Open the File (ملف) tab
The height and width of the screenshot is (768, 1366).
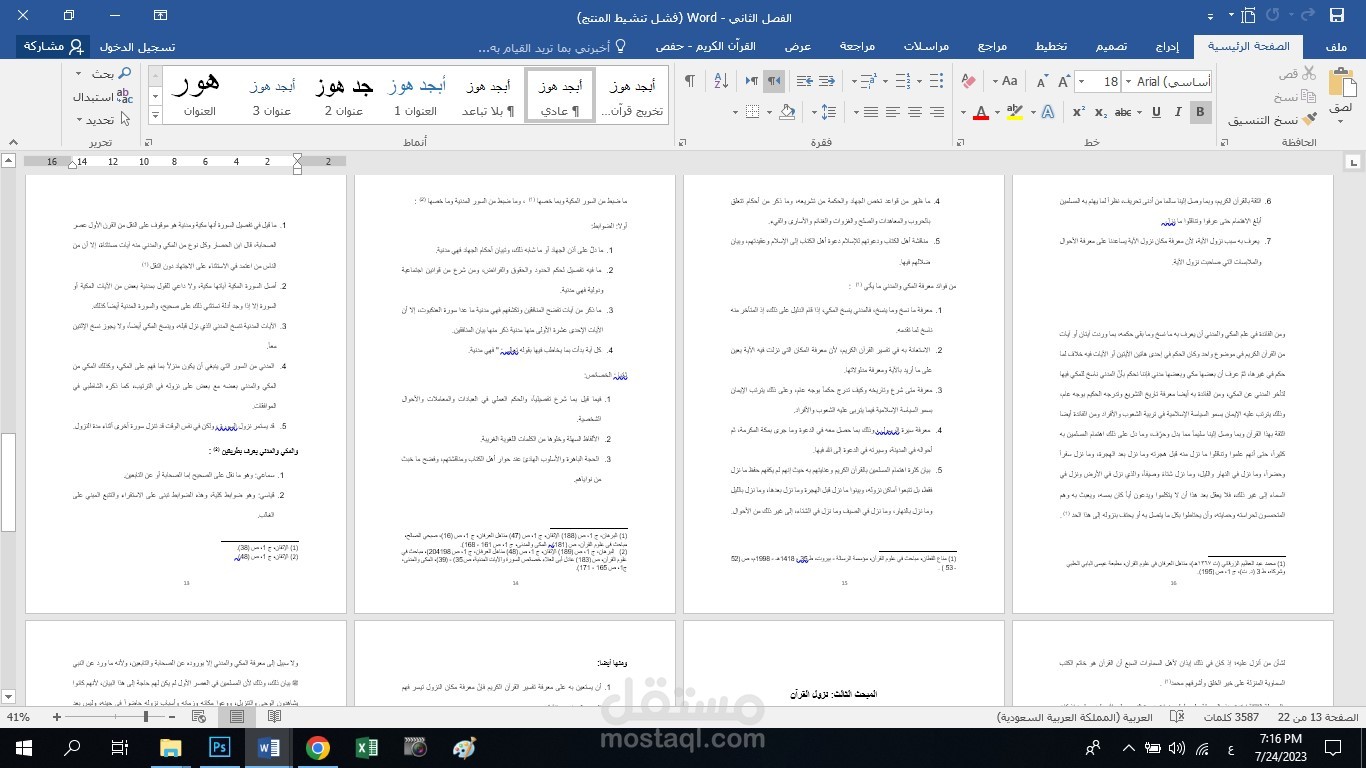[x=1336, y=46]
